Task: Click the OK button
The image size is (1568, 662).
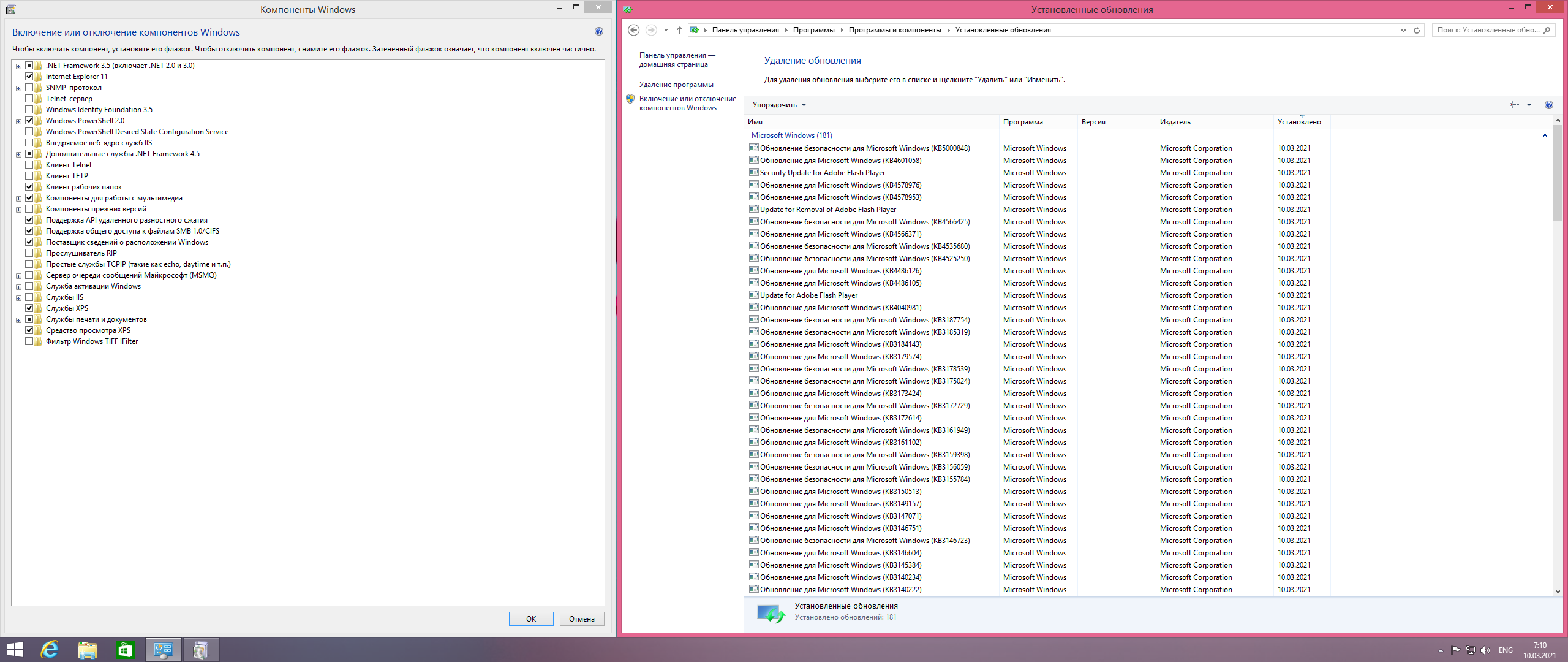Action: point(531,619)
